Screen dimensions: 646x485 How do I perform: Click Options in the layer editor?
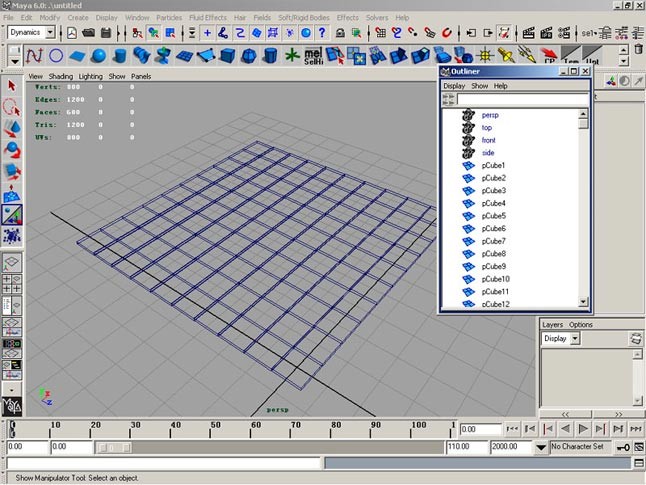point(580,325)
